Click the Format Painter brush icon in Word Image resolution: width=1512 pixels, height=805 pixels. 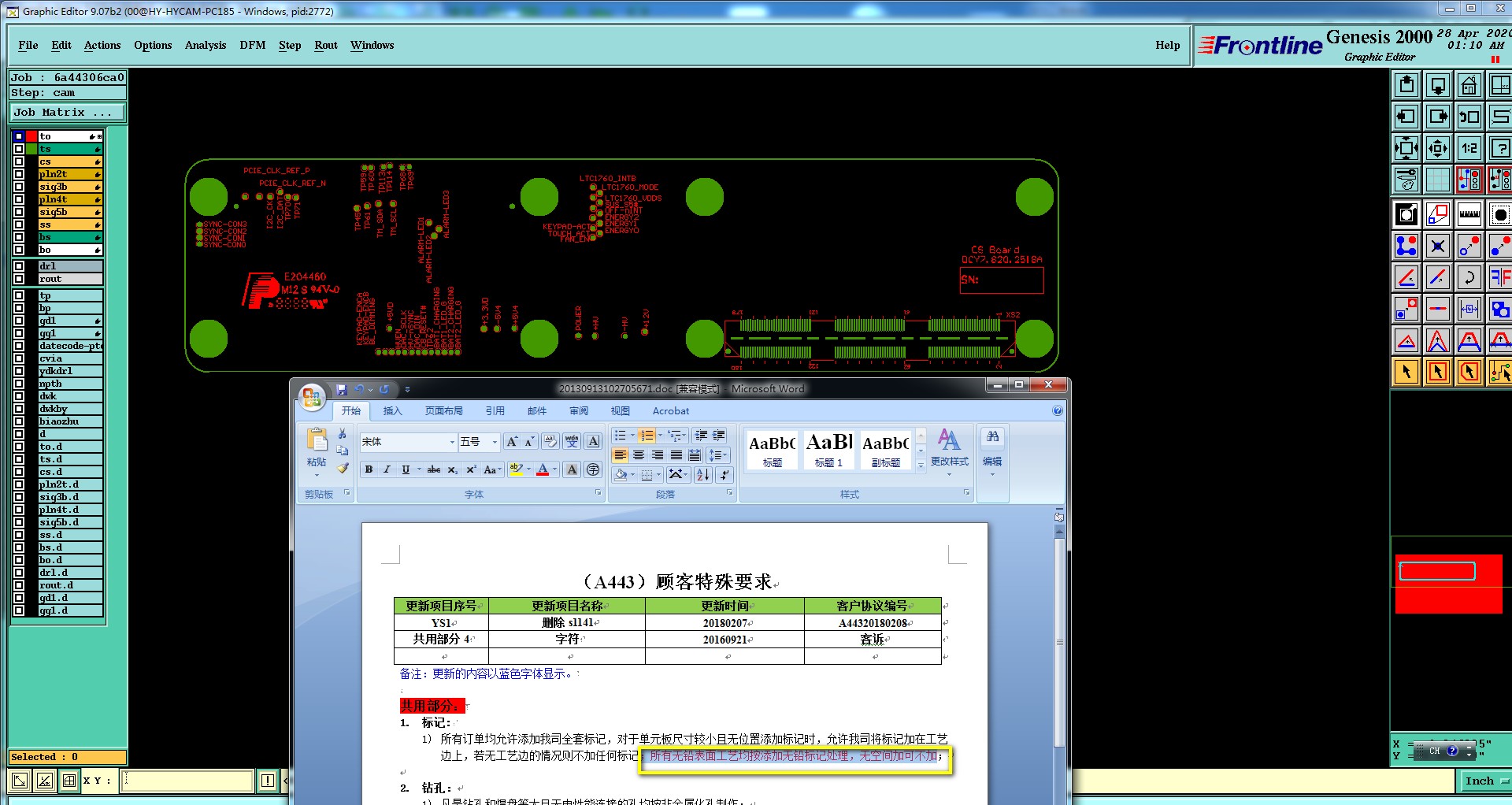[x=342, y=468]
